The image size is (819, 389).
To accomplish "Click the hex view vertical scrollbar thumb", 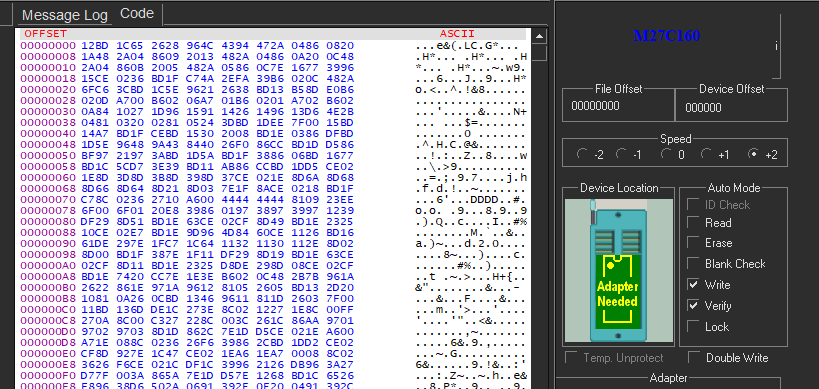I will (539, 53).
